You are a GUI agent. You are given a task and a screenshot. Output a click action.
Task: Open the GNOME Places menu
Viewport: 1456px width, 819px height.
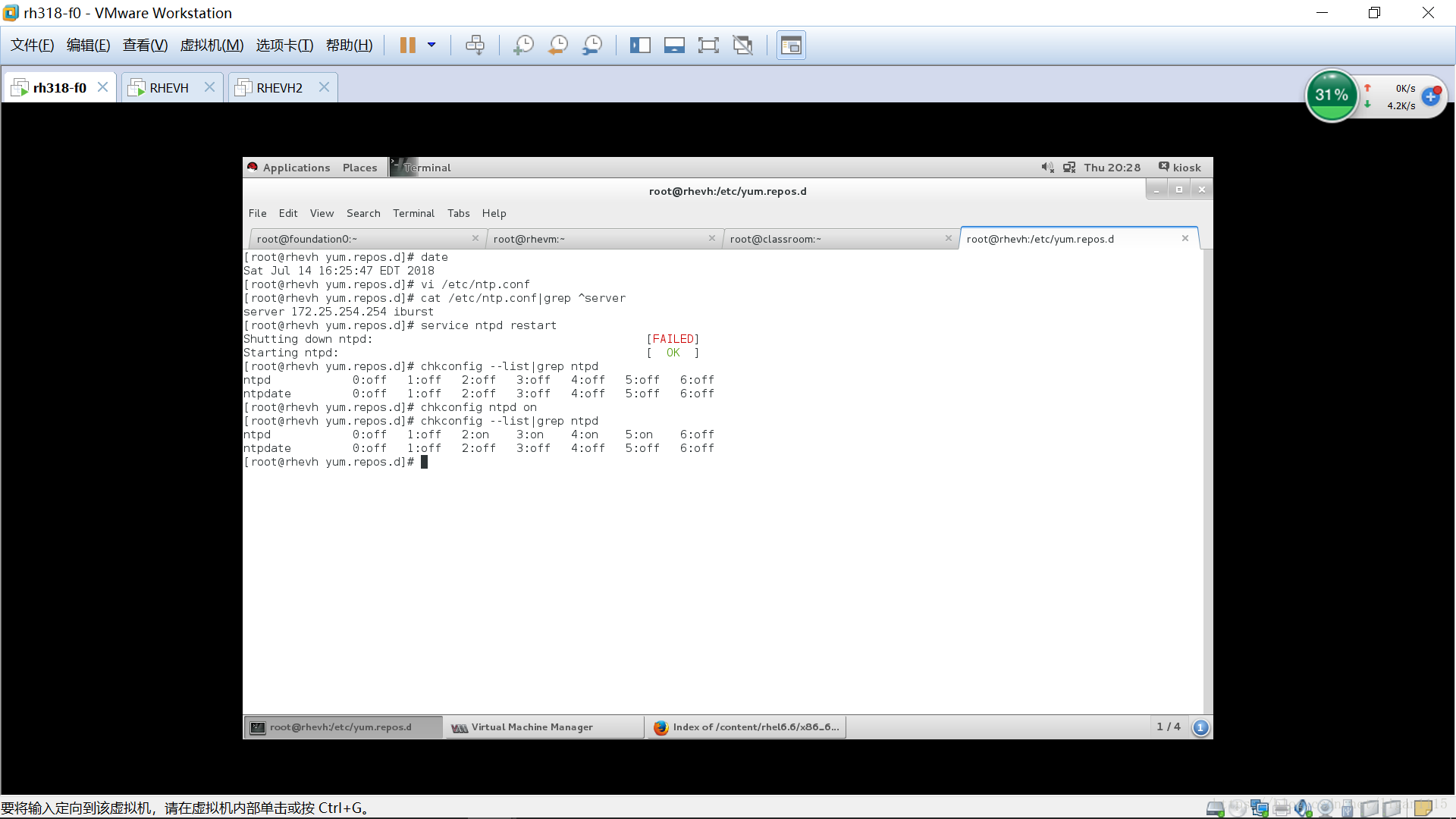[359, 168]
